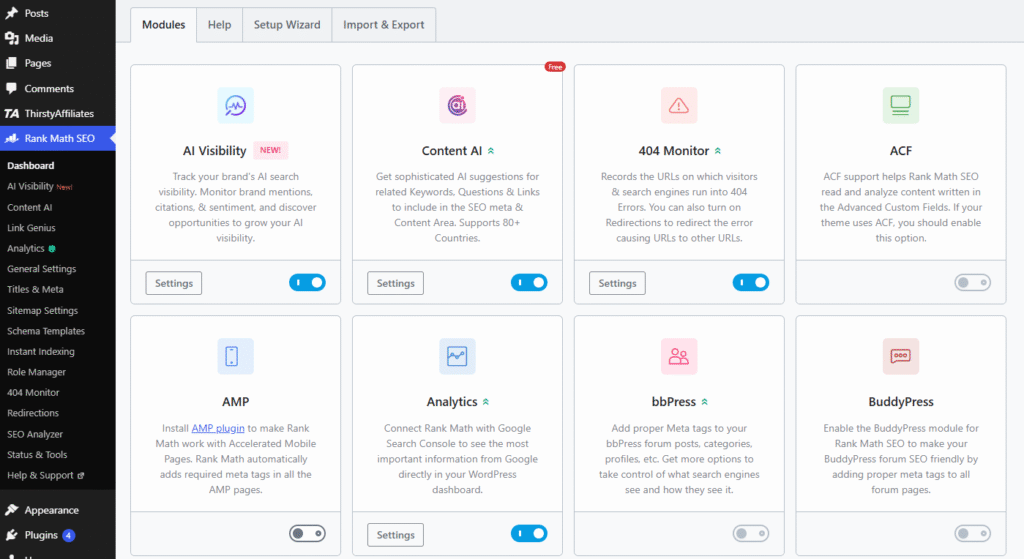The height and width of the screenshot is (559, 1024).
Task: Disable the Content AI module toggle
Action: pyautogui.click(x=529, y=283)
